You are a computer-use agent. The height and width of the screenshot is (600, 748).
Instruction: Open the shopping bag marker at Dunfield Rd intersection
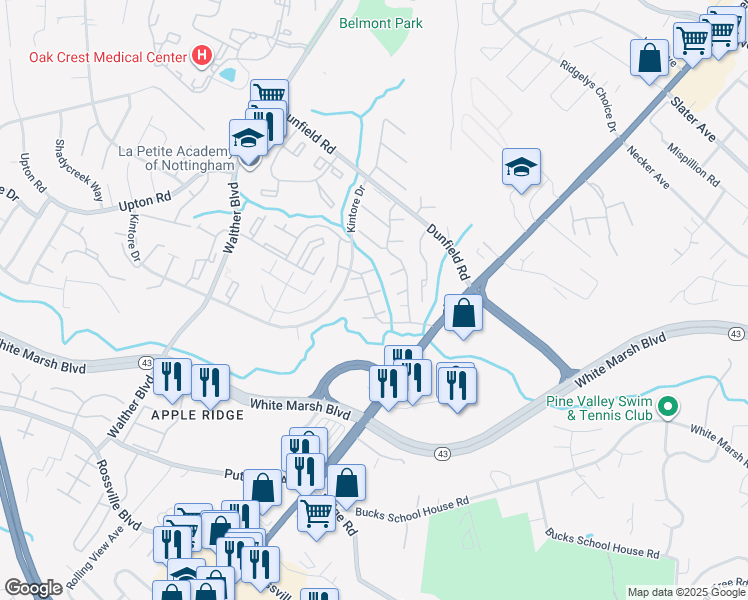[463, 313]
